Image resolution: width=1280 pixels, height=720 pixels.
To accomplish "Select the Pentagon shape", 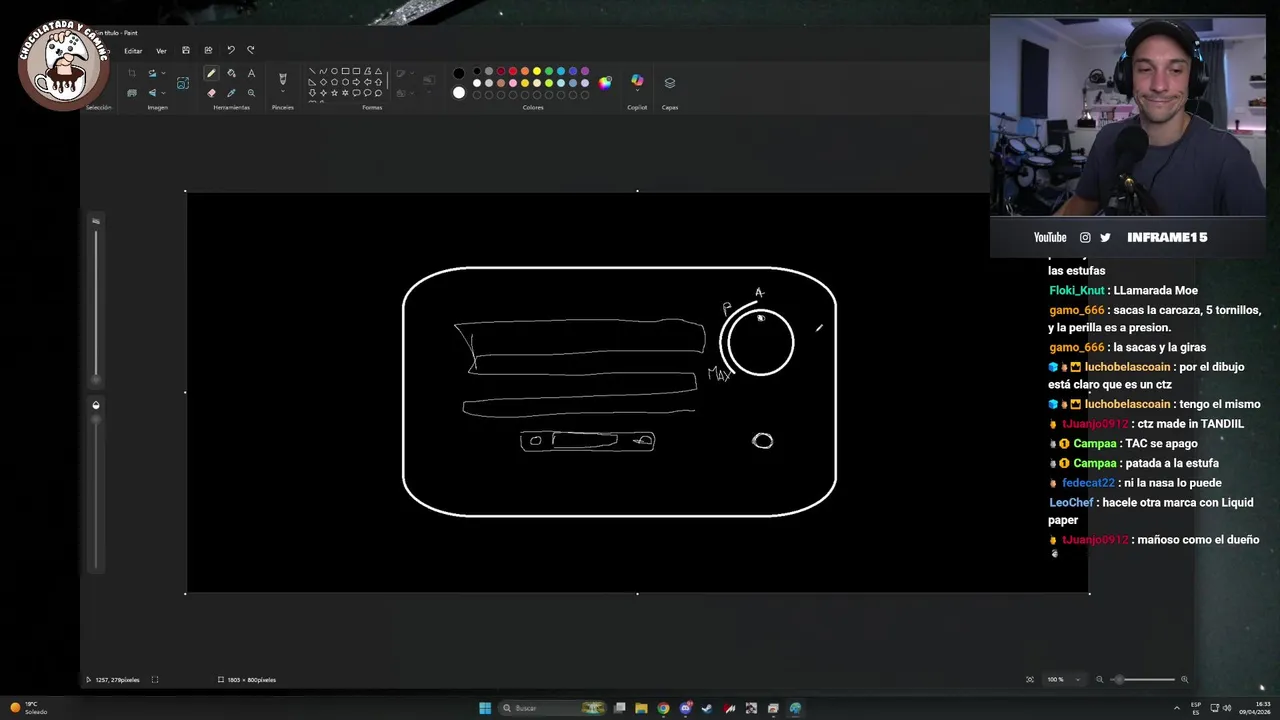I will pyautogui.click(x=334, y=82).
